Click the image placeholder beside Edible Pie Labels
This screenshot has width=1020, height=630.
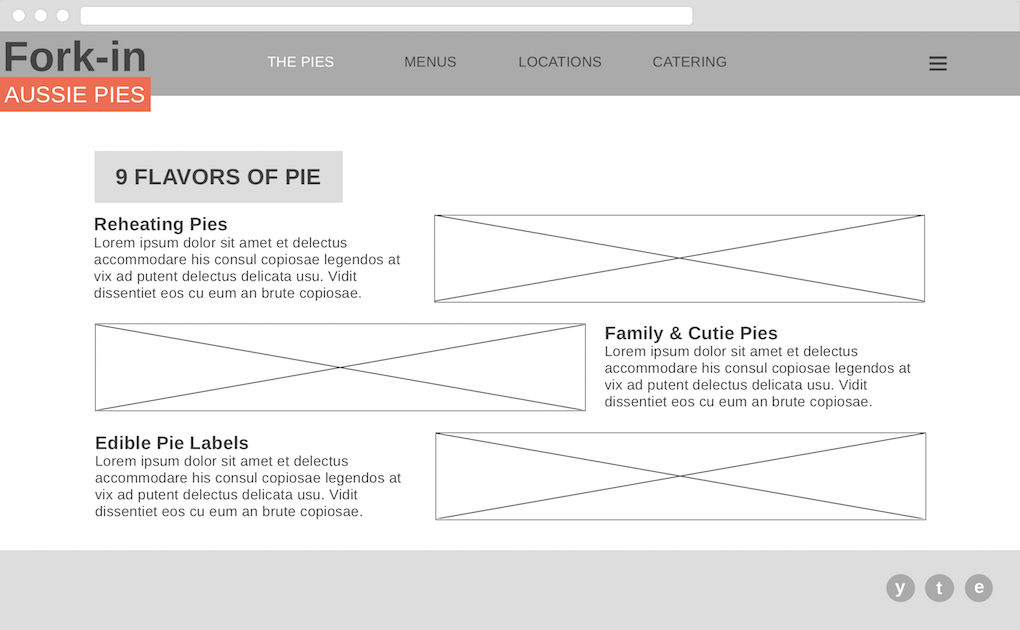tap(680, 476)
